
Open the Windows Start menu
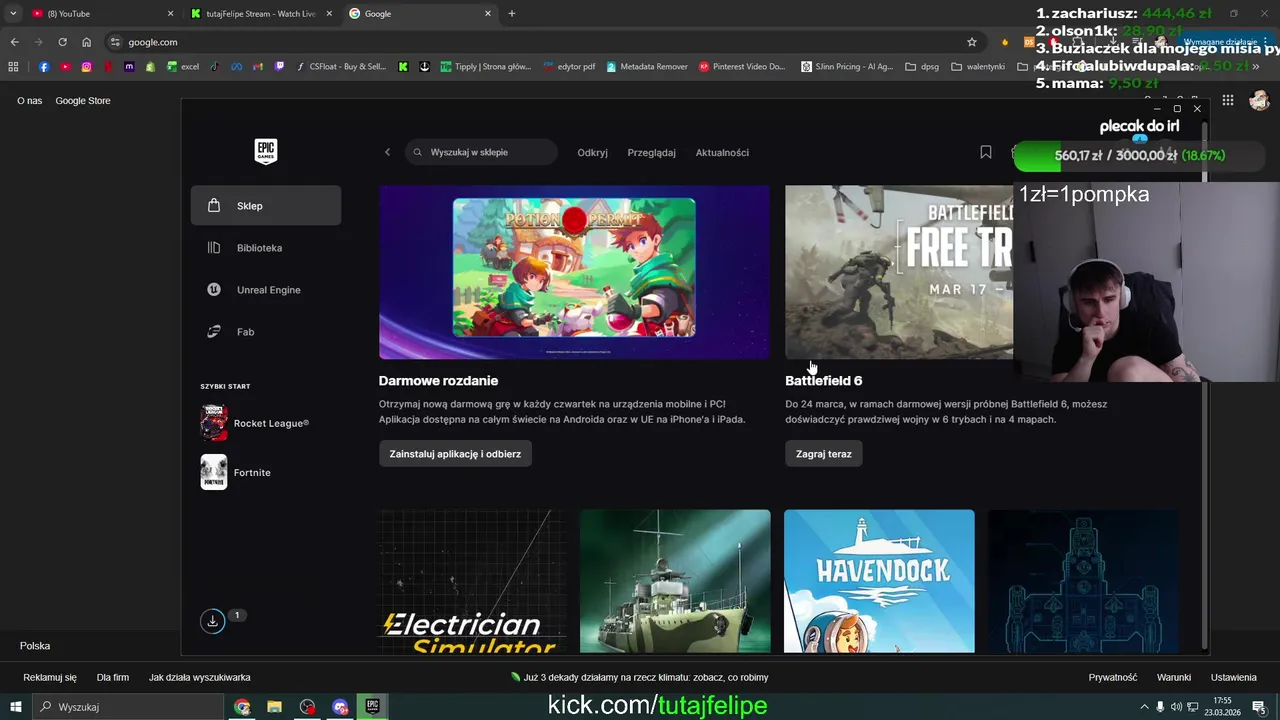point(15,707)
